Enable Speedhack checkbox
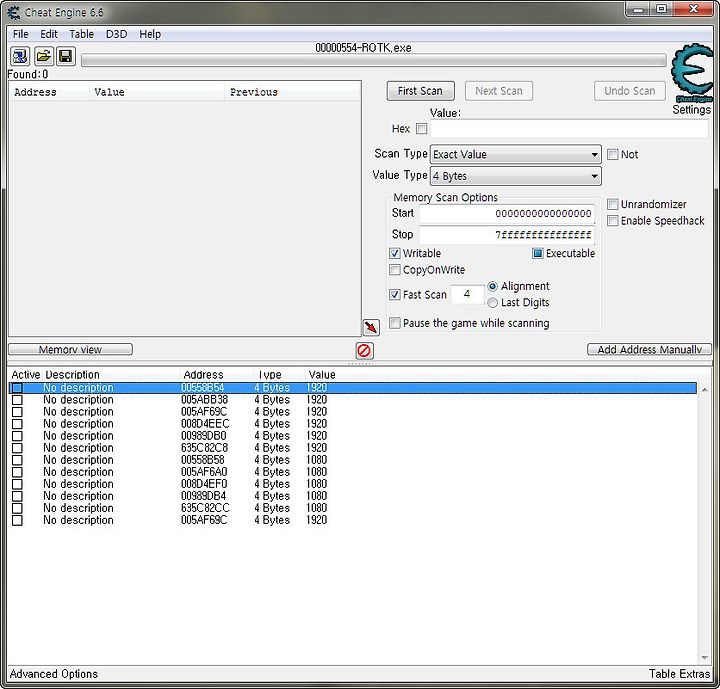Viewport: 720px width, 689px height. [x=612, y=220]
